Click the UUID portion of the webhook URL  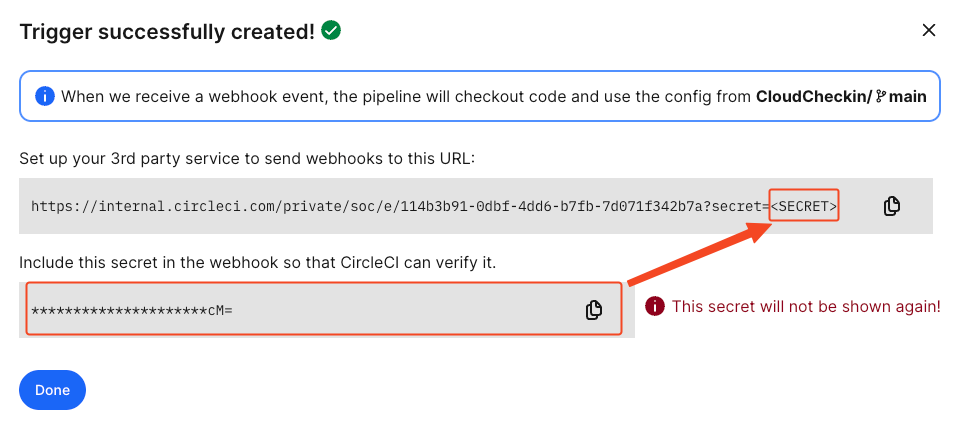[x=553, y=207]
